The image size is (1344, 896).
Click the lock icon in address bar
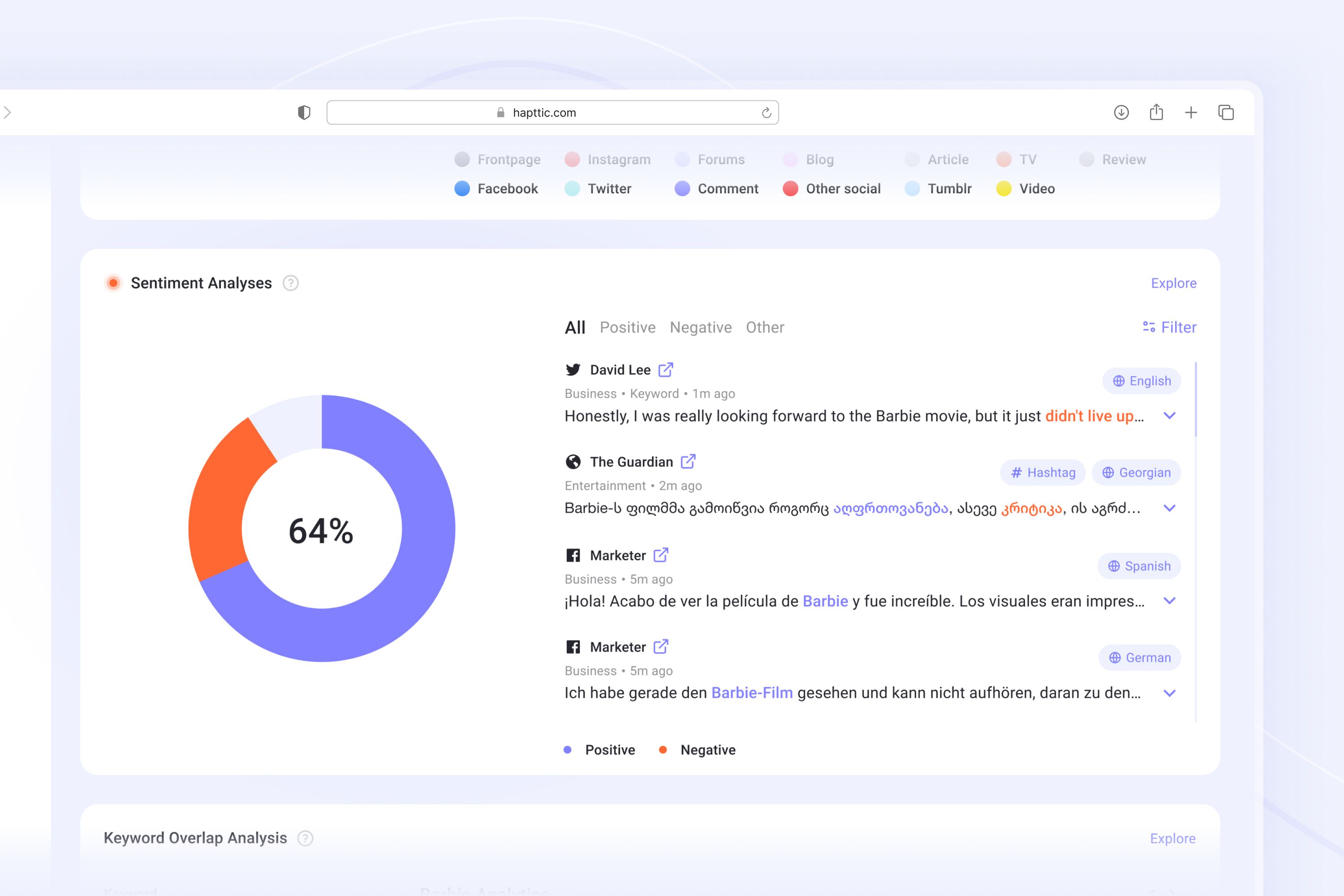tap(500, 112)
